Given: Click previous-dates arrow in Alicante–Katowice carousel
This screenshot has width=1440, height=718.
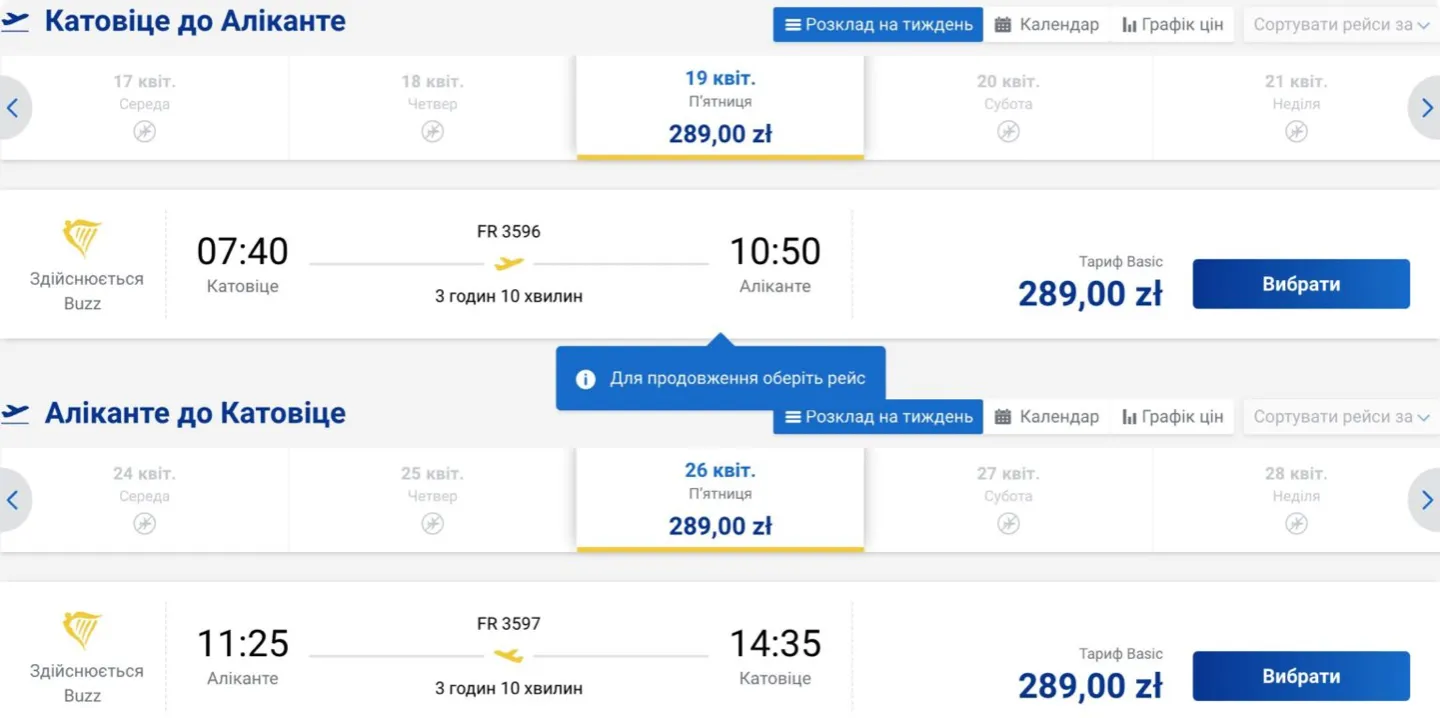Looking at the screenshot, I should pos(13,500).
